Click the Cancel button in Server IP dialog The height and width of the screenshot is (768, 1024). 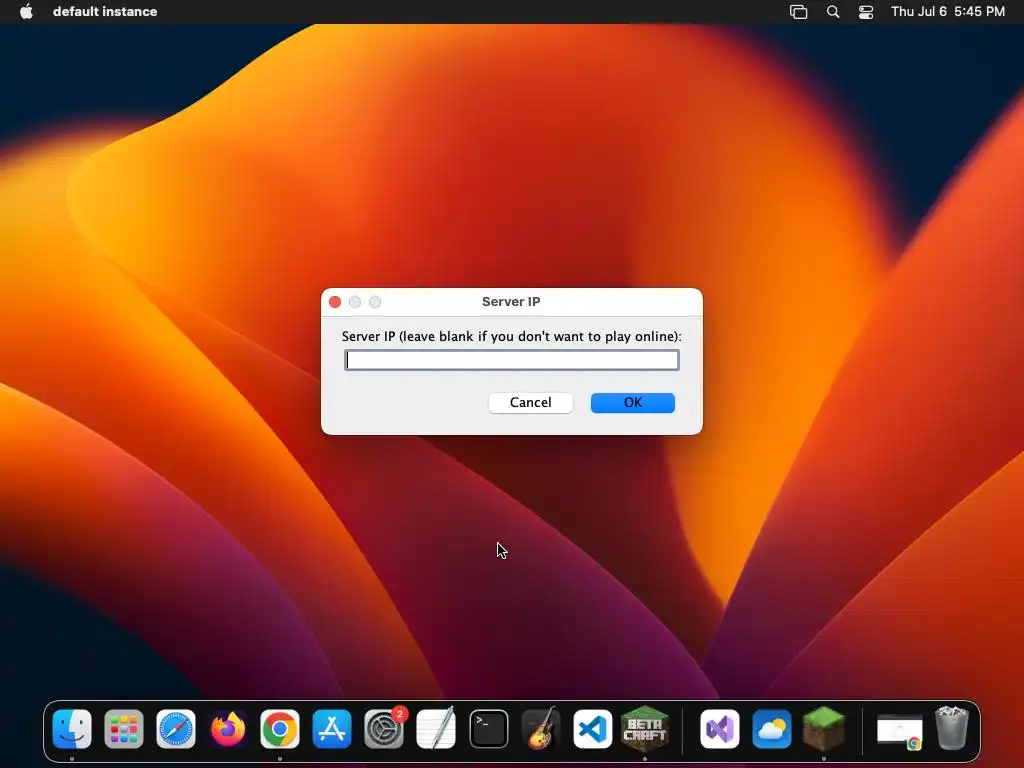click(530, 402)
